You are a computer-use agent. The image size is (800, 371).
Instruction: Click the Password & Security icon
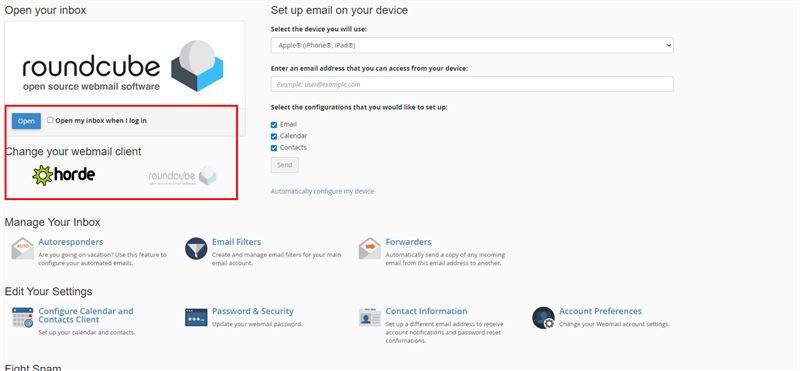click(196, 317)
